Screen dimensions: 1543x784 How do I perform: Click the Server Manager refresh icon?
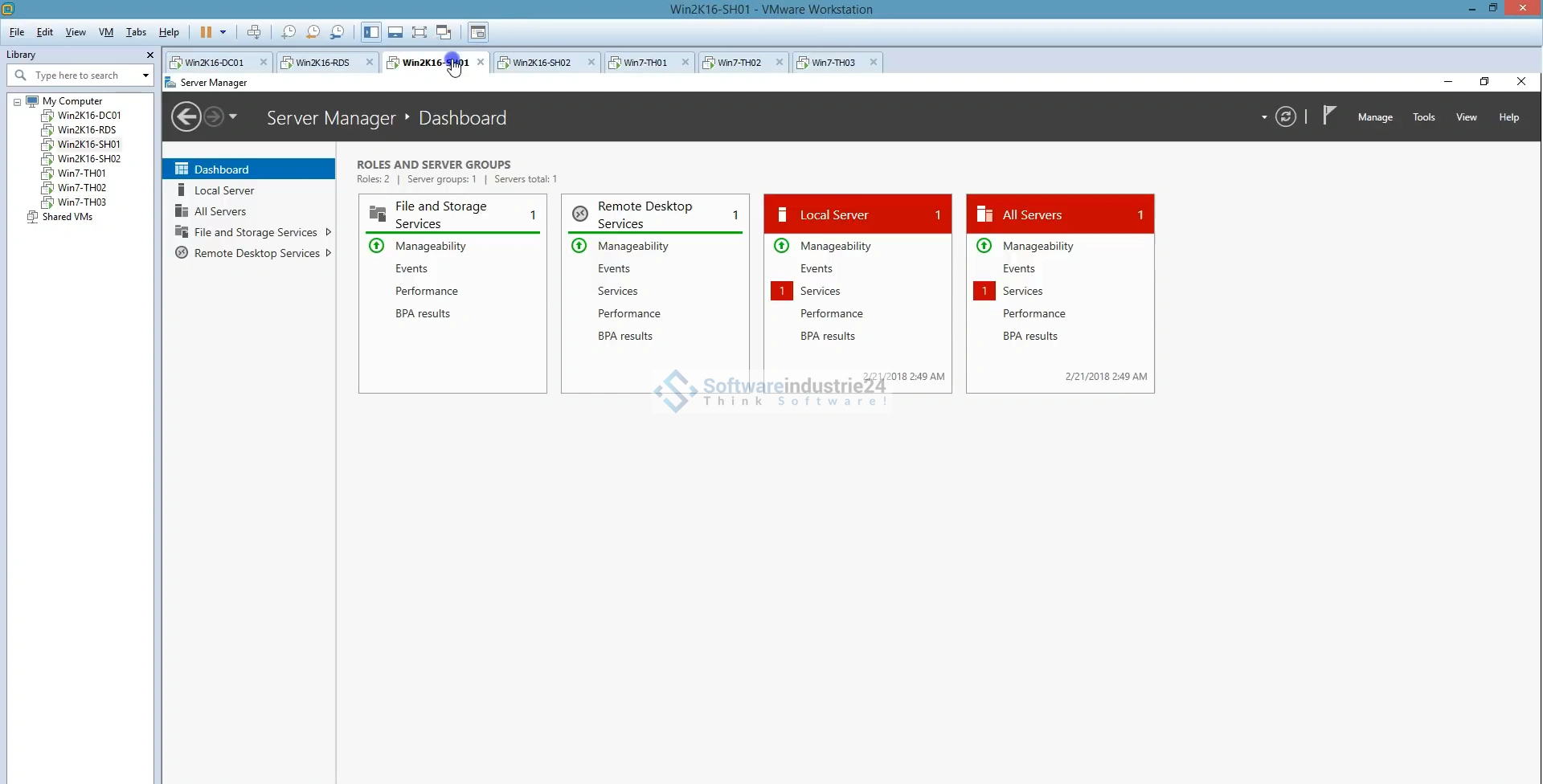(x=1285, y=117)
